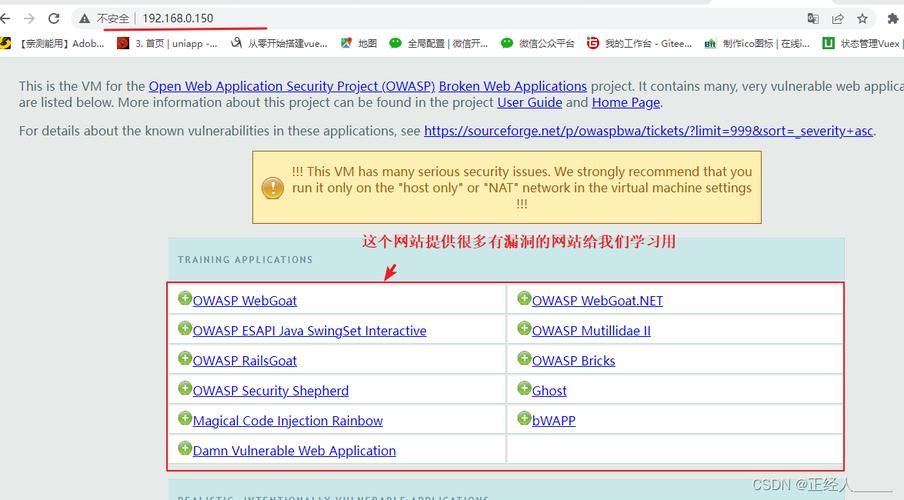Open the bWAPP link
The width and height of the screenshot is (904, 500).
pos(553,421)
